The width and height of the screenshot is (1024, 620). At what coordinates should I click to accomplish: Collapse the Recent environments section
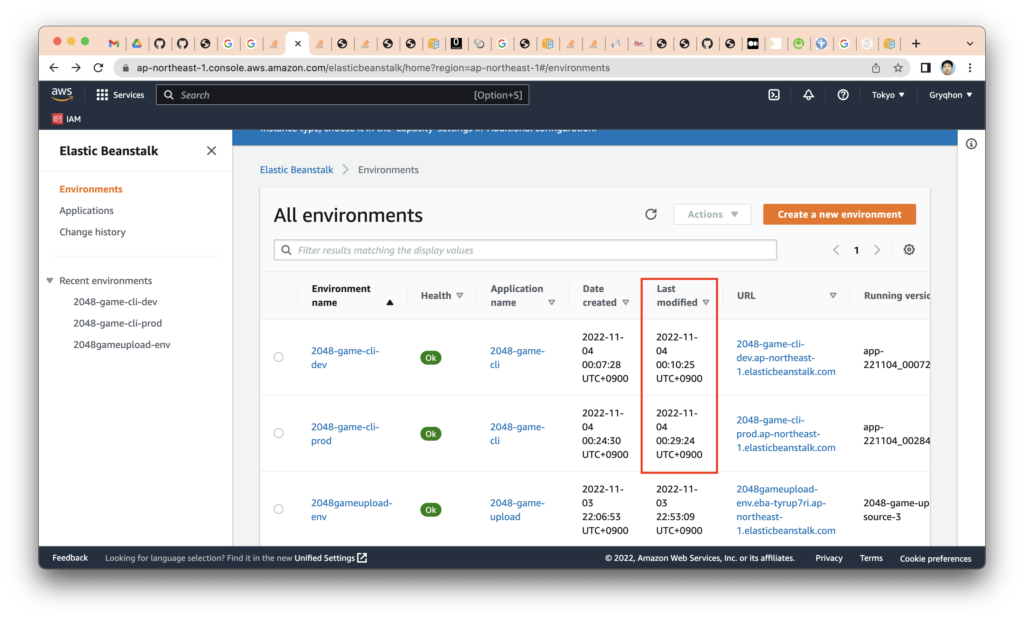click(x=49, y=280)
